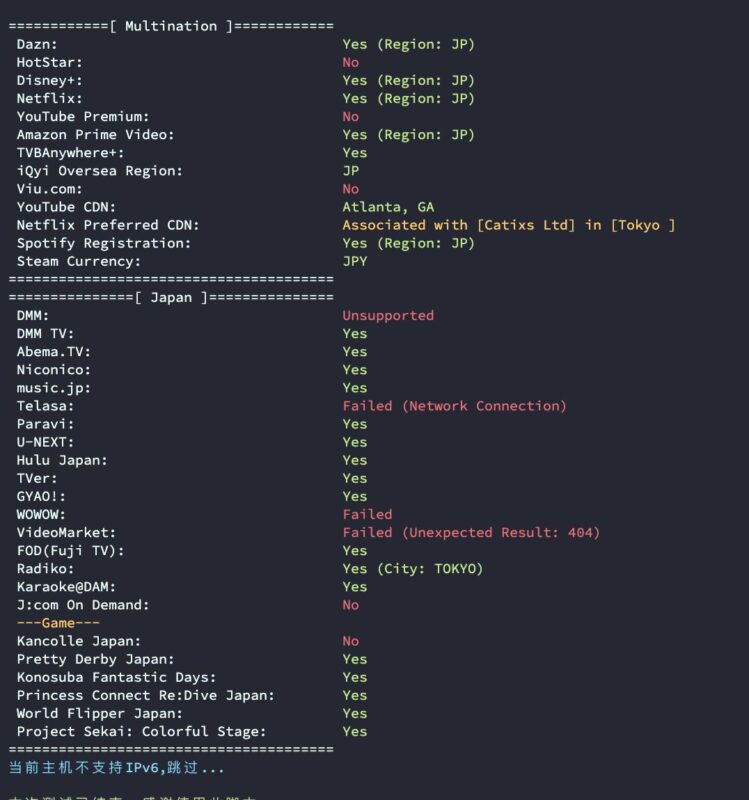Click the Netflix row label
Screen dimensions: 749x800
(x=49, y=98)
